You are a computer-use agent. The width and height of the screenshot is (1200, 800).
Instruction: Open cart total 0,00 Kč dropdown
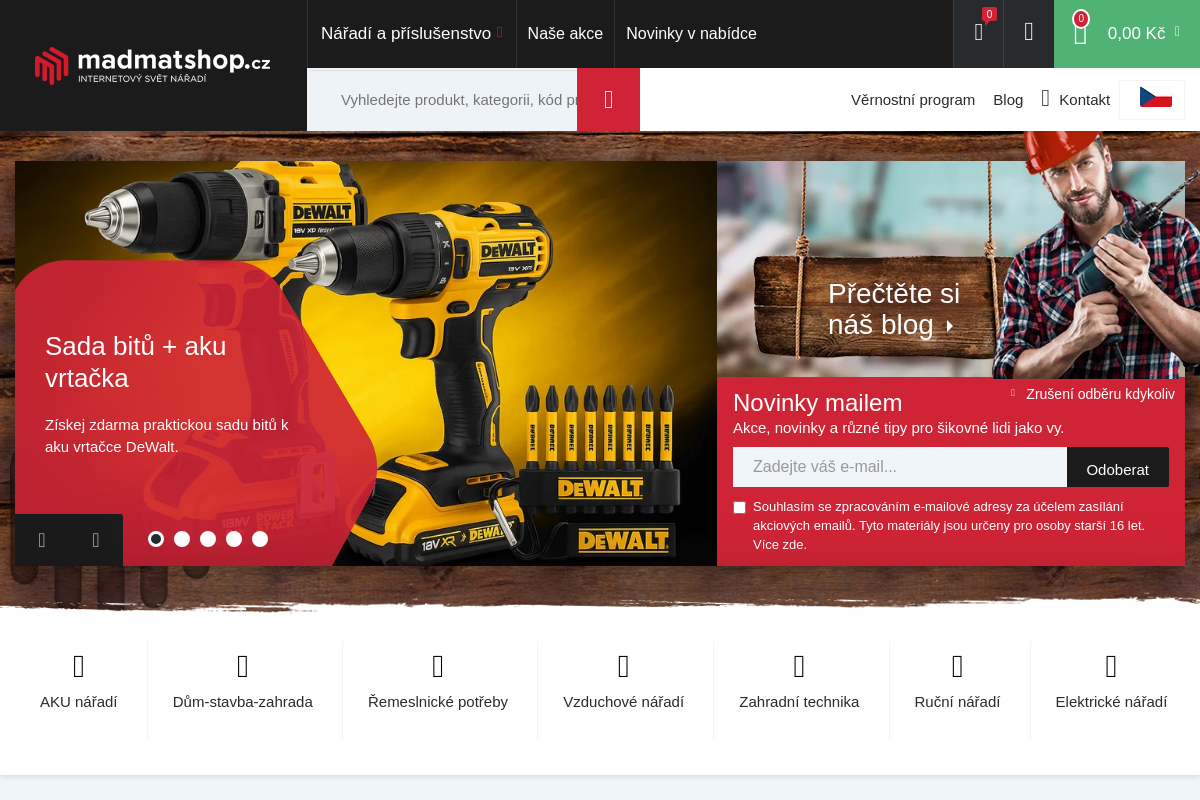coord(1143,33)
